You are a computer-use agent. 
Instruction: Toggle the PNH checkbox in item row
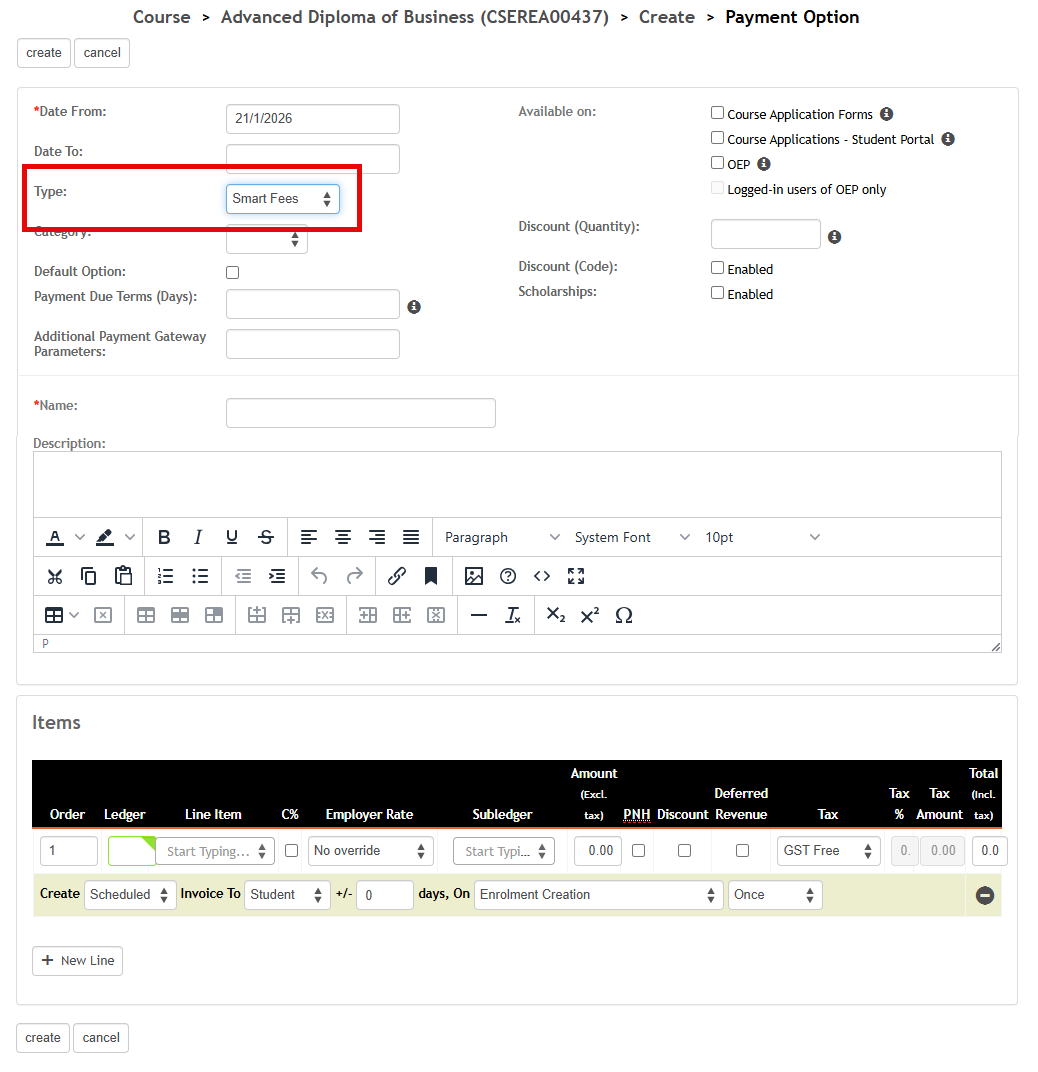coord(639,851)
